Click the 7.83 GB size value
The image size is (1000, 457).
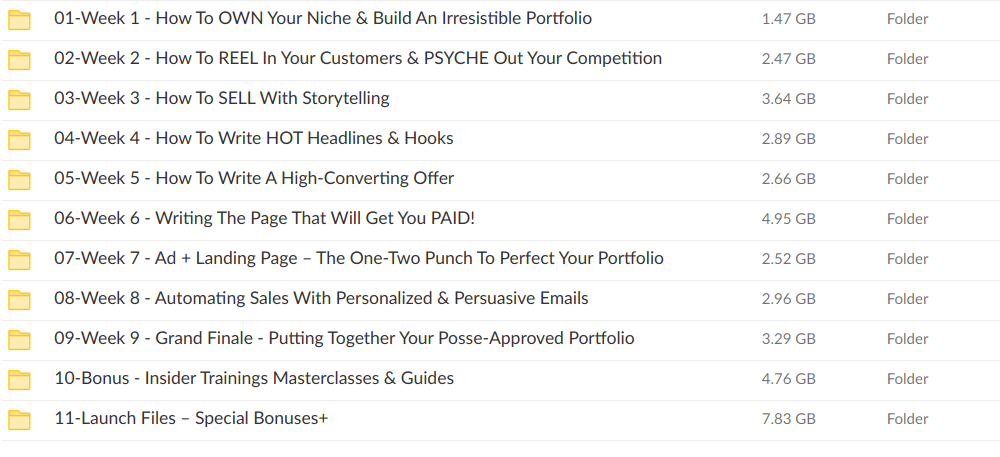[x=788, y=419]
